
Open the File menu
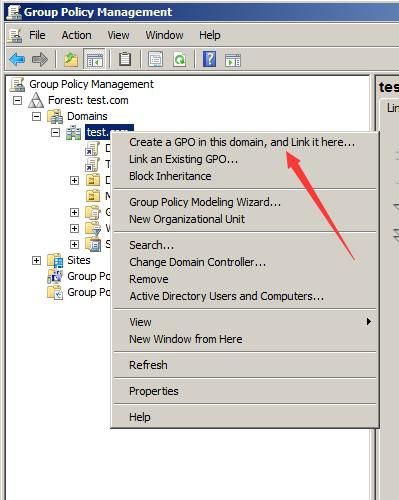[37, 35]
